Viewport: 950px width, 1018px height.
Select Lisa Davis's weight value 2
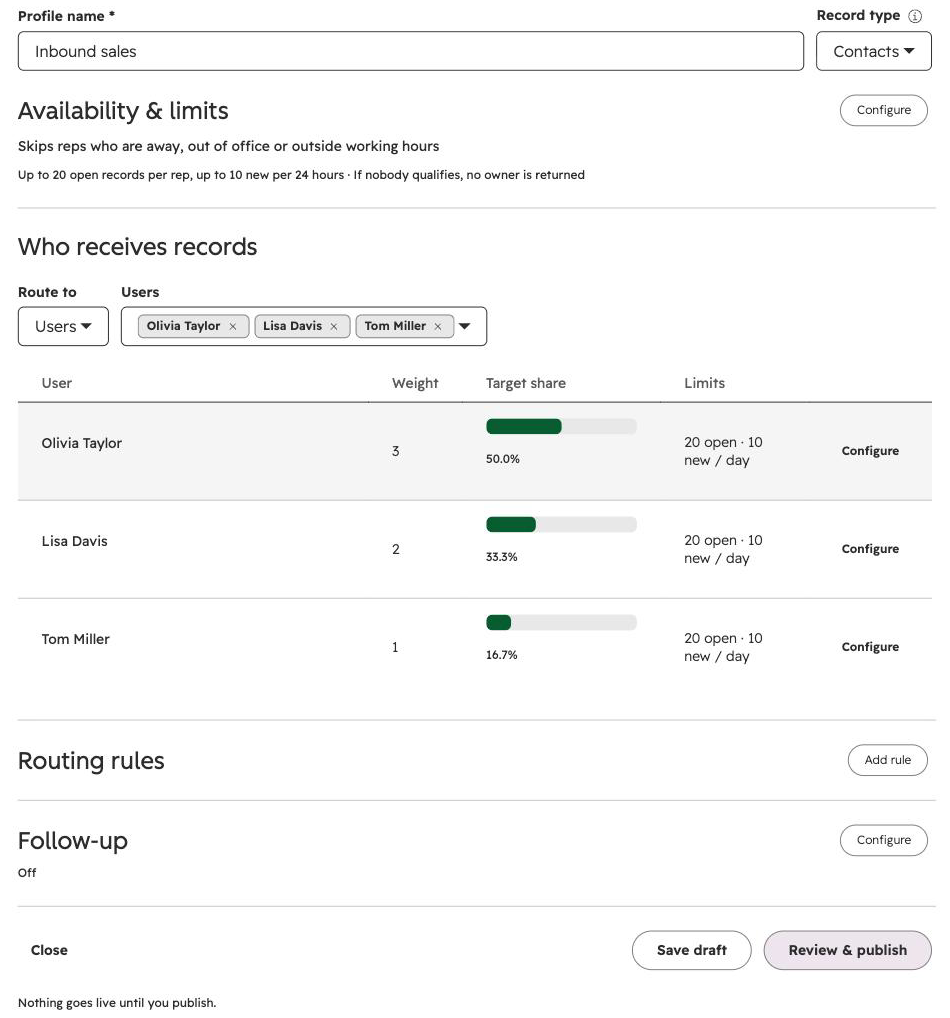(395, 549)
